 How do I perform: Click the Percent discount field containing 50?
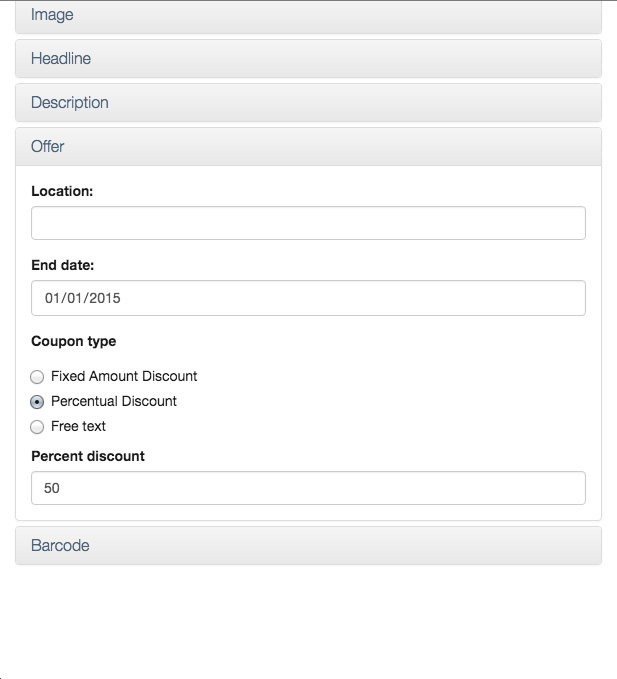point(308,488)
